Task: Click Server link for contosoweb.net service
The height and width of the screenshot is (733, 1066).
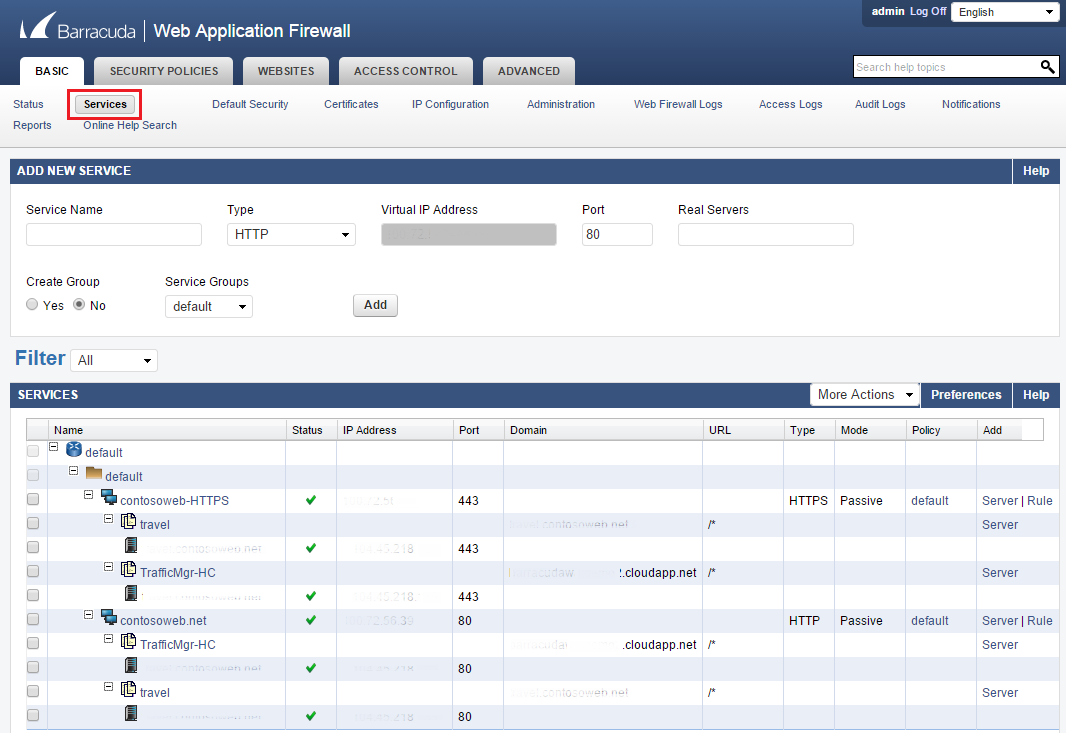Action: pos(999,621)
